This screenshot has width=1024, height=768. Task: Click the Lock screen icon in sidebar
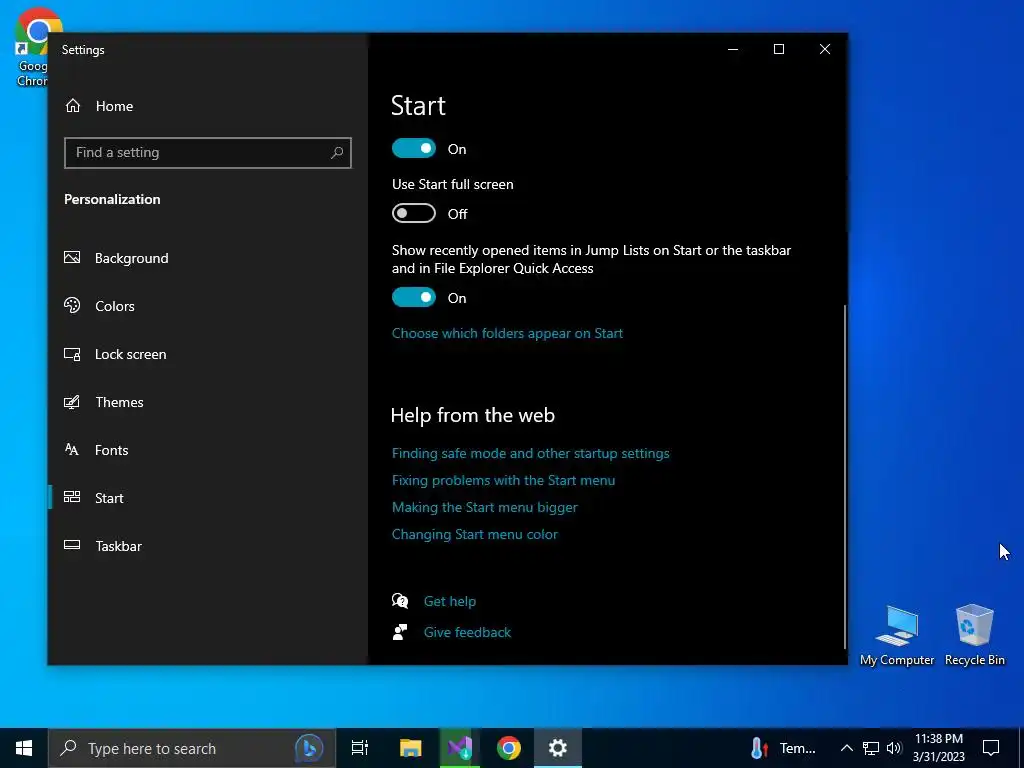click(x=72, y=354)
